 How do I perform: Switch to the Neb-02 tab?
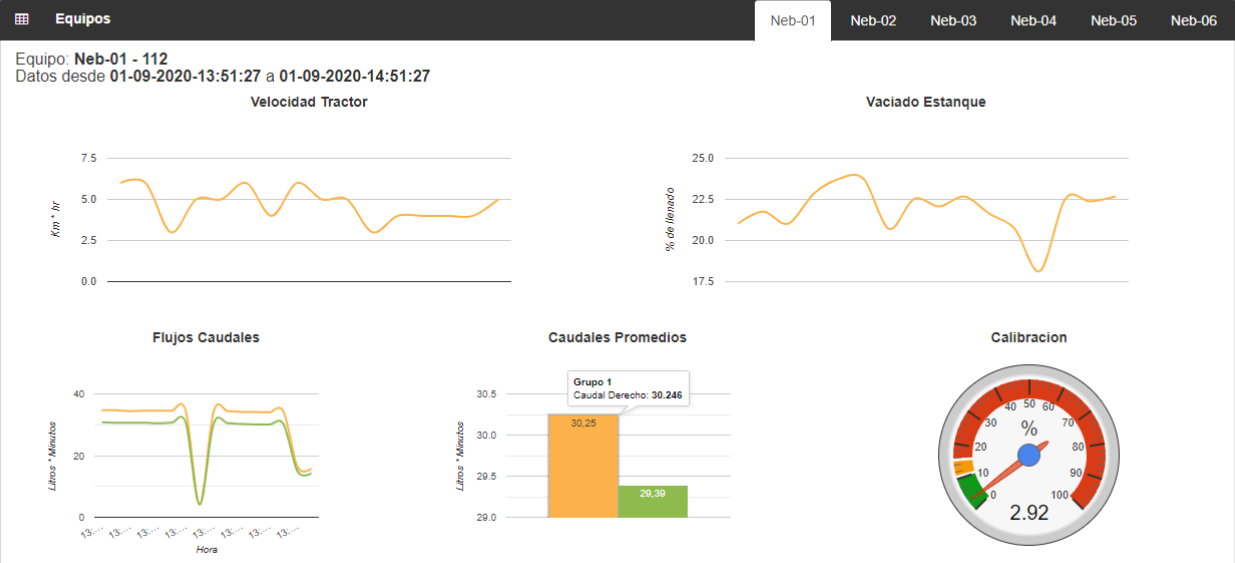[x=873, y=20]
